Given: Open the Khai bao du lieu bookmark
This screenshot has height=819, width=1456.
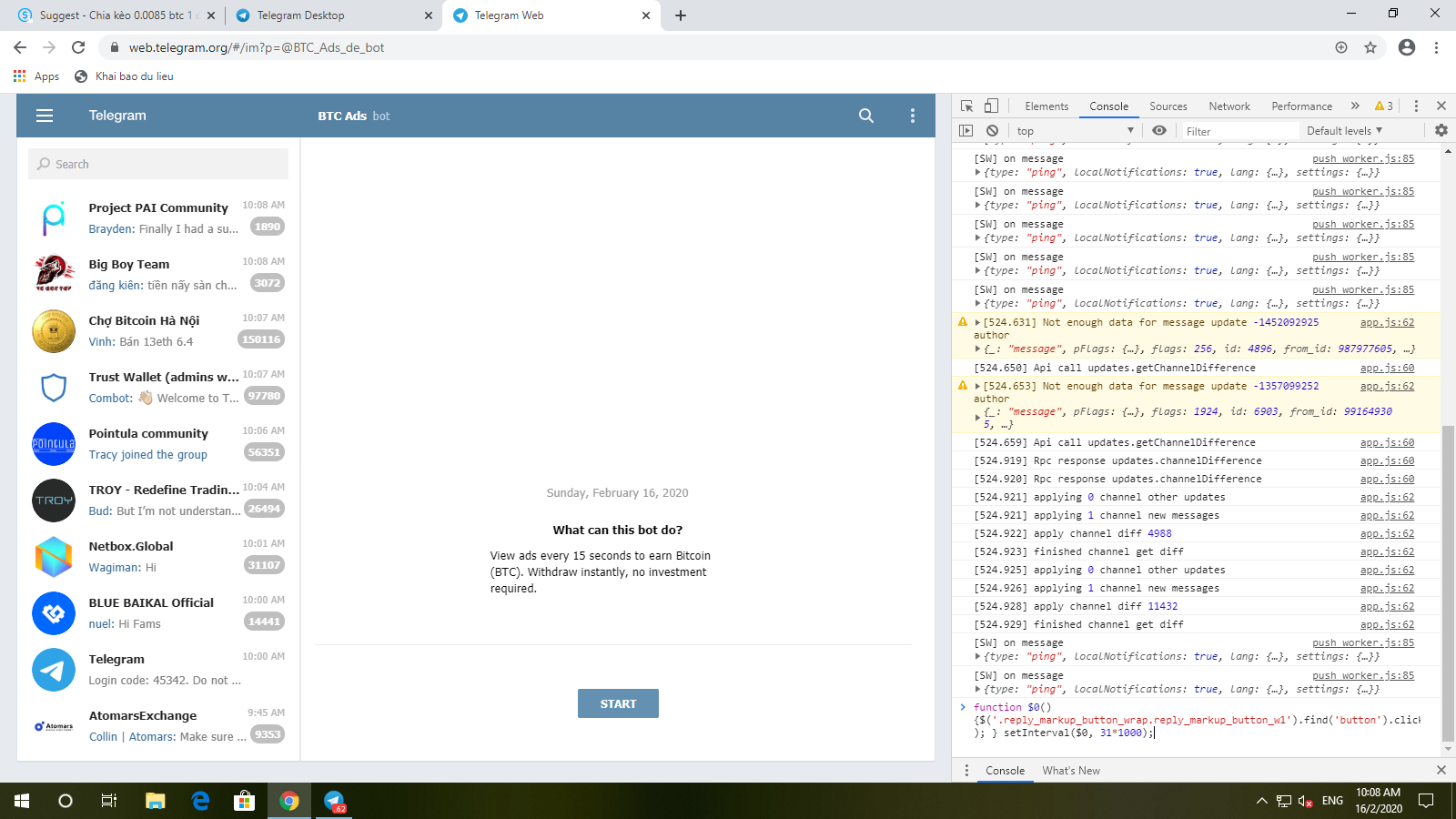Looking at the screenshot, I should pyautogui.click(x=124, y=76).
